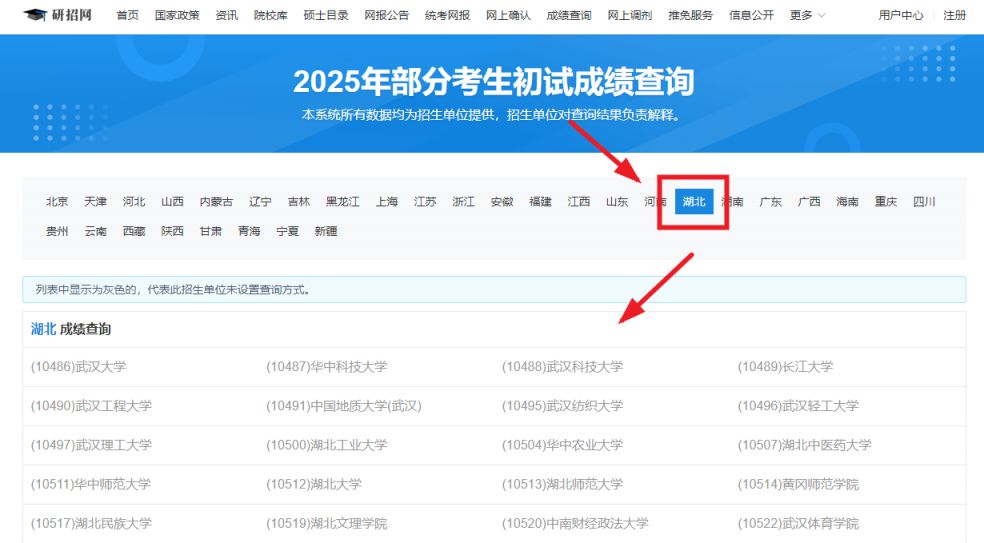Open 网上确认 navigation item
984x543 pixels.
(x=508, y=15)
